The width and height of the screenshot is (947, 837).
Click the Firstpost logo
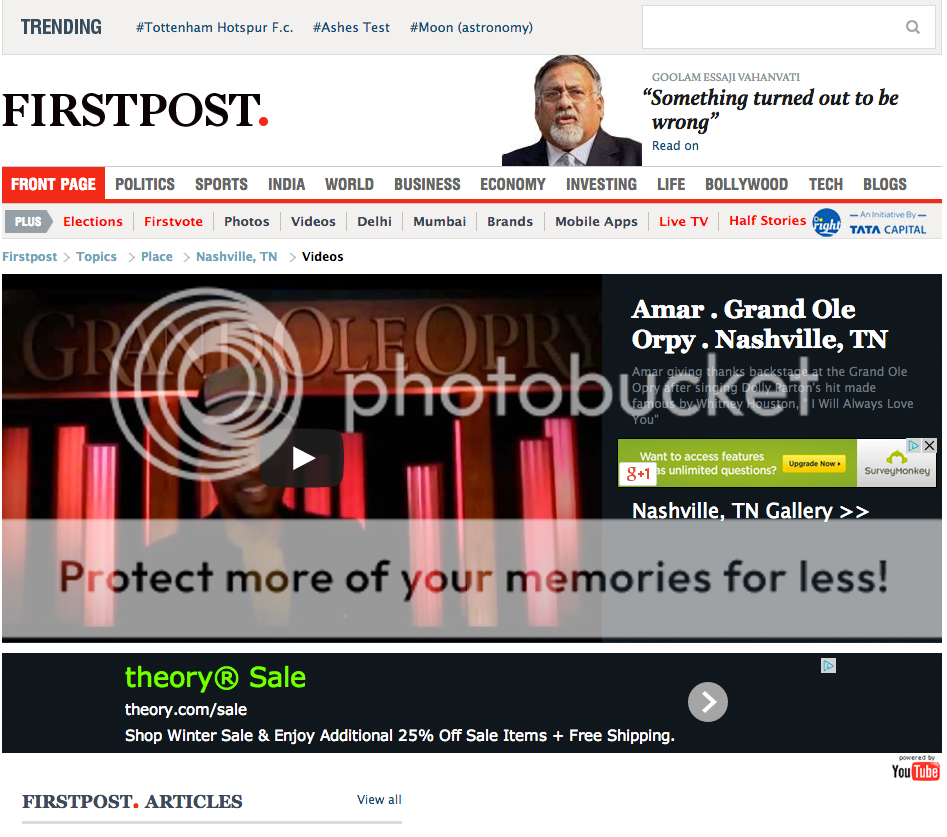tap(135, 111)
